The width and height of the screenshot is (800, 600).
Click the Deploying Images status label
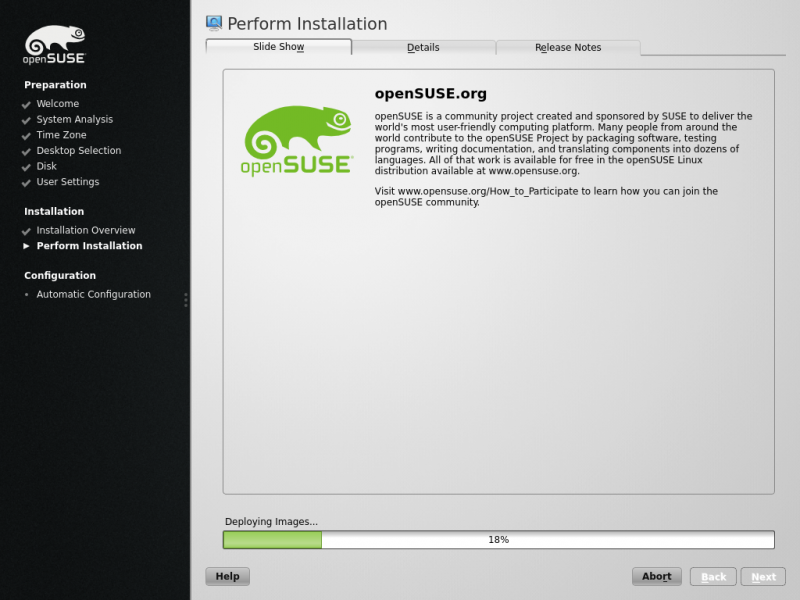tap(271, 521)
